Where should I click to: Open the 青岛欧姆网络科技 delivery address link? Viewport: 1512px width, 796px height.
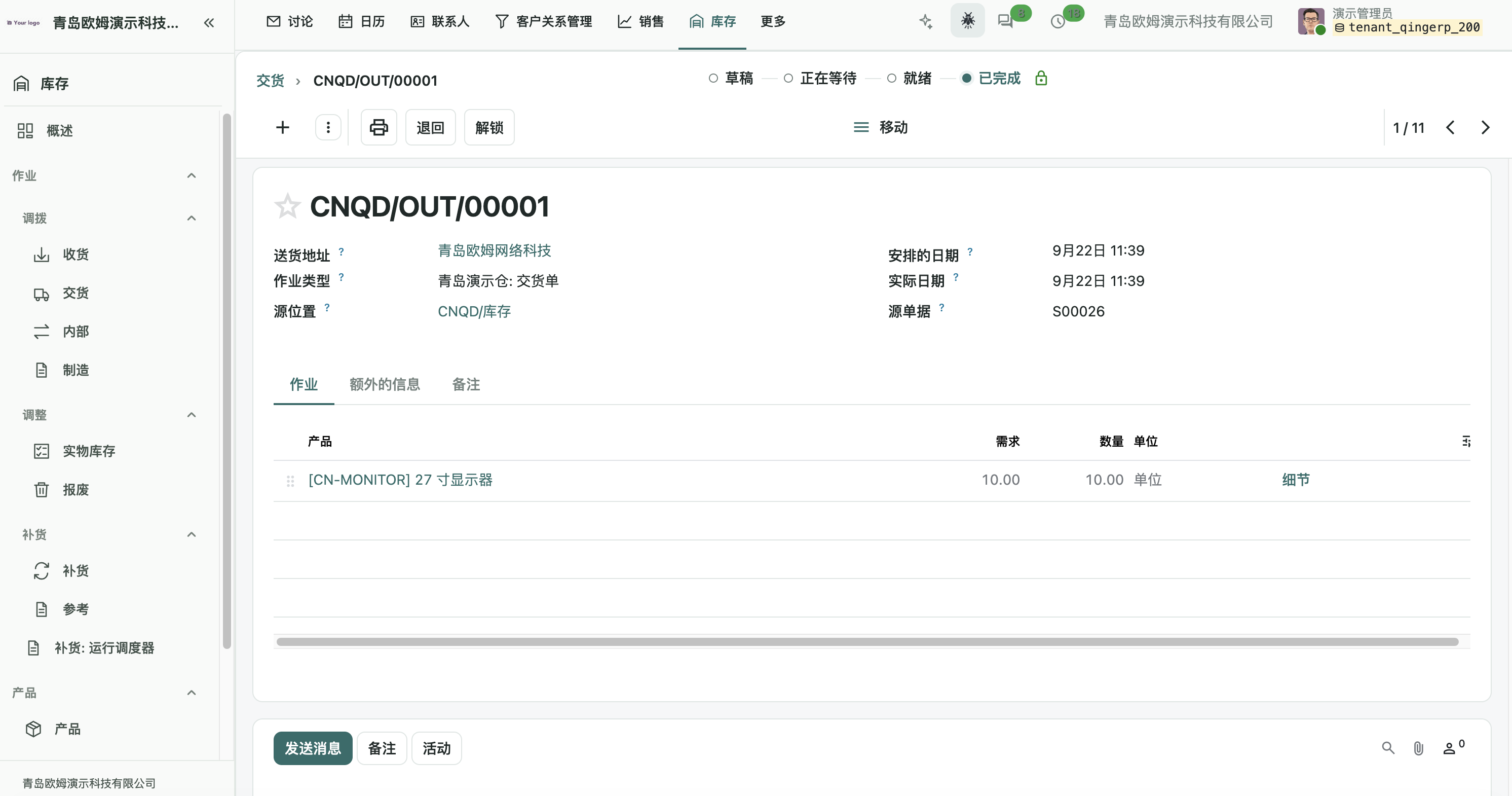[494, 251]
